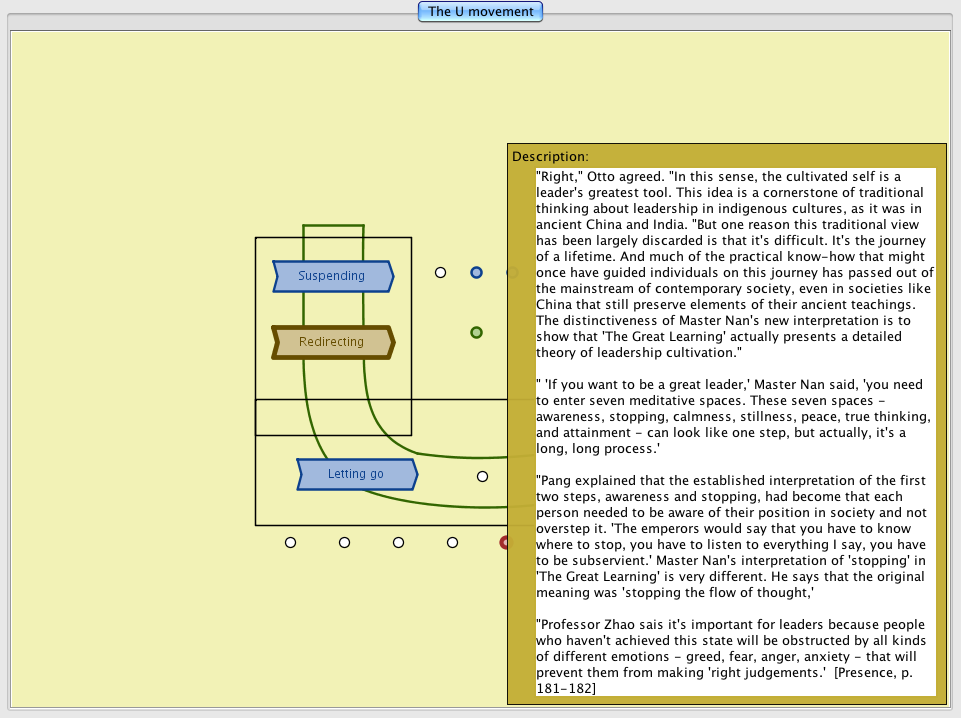Click white circle right of Suspending node
The image size is (961, 718).
pyautogui.click(x=440, y=272)
